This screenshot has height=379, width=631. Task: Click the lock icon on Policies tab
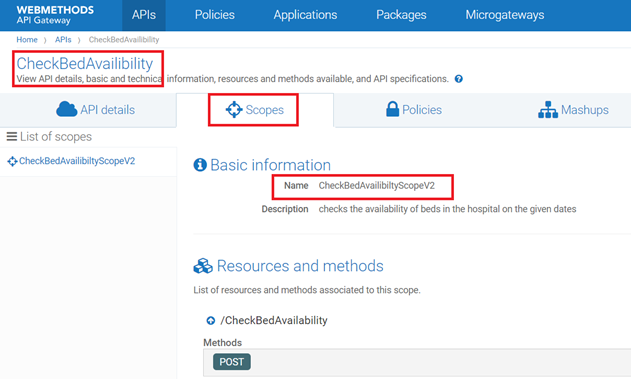392,109
